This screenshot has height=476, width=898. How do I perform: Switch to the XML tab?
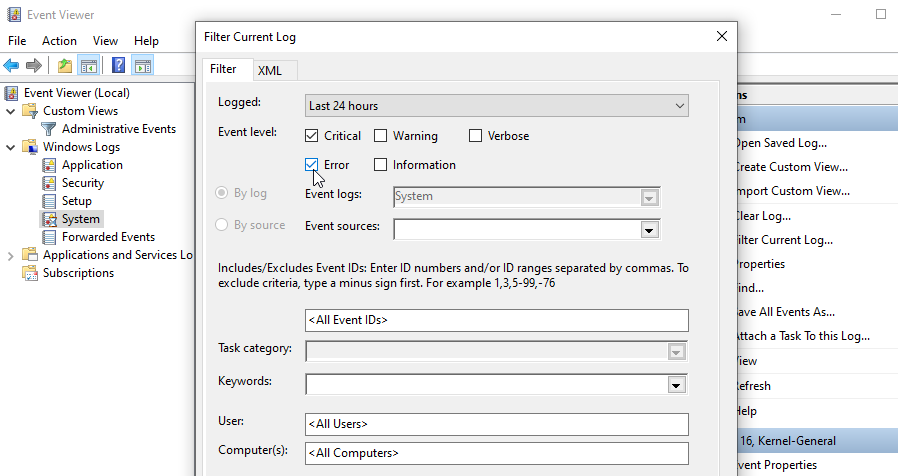coord(270,70)
